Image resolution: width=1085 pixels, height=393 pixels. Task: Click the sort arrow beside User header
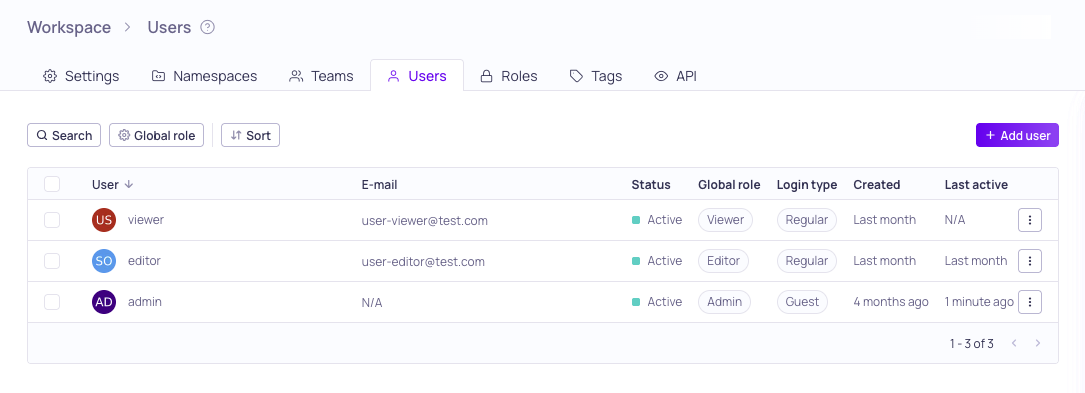click(129, 185)
